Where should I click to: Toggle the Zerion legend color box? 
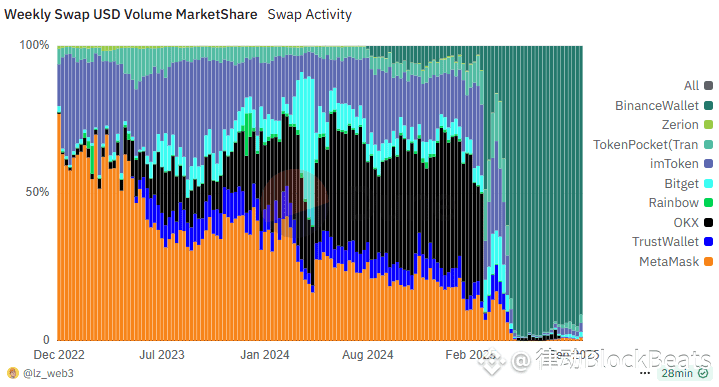pyautogui.click(x=708, y=125)
